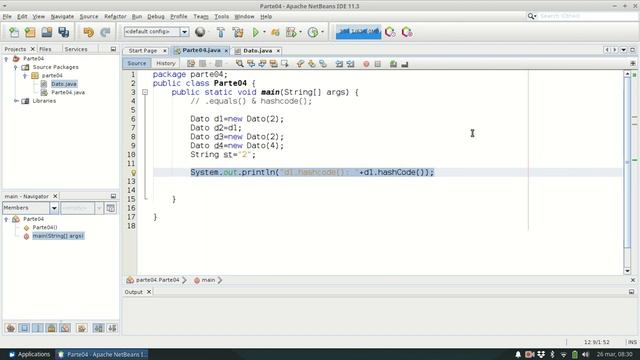
Task: Click the Comment icon in editor toolbar
Action: [x=393, y=64]
